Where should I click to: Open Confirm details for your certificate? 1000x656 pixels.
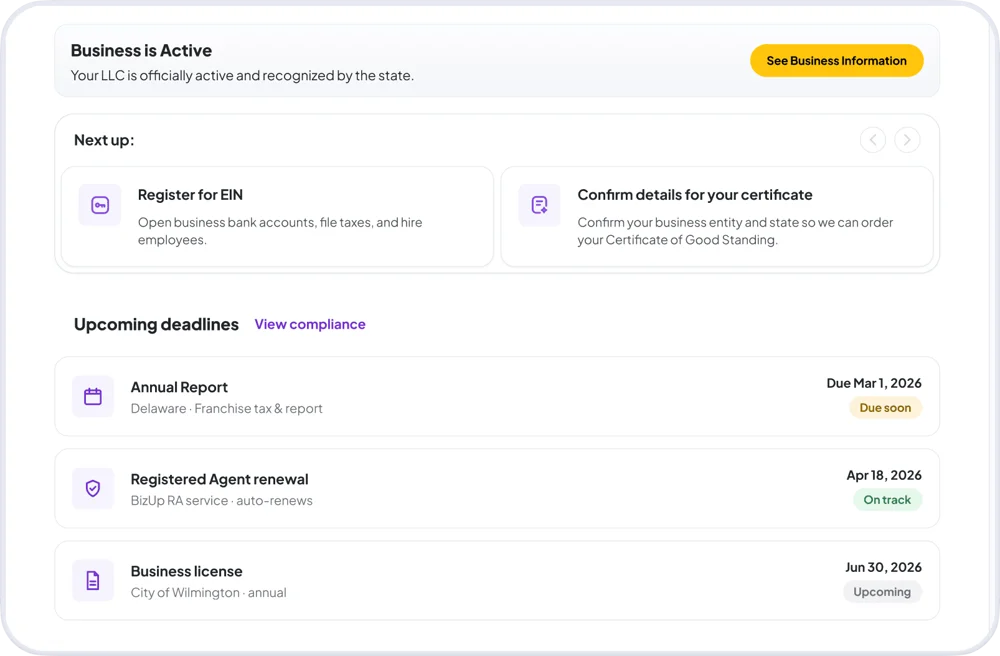pos(717,217)
